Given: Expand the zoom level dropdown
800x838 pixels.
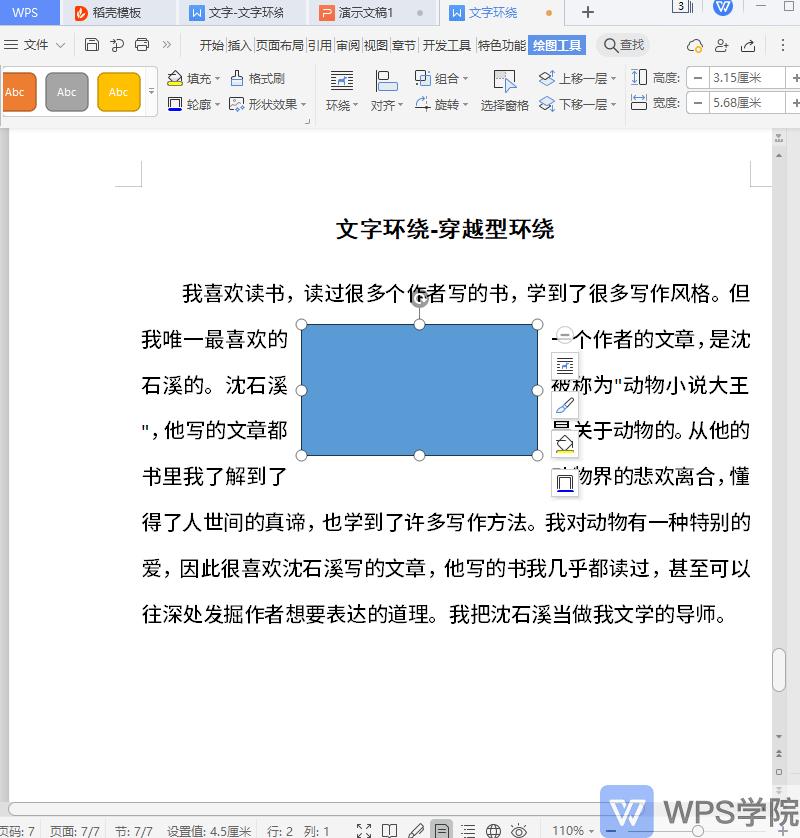Looking at the screenshot, I should coord(590,829).
